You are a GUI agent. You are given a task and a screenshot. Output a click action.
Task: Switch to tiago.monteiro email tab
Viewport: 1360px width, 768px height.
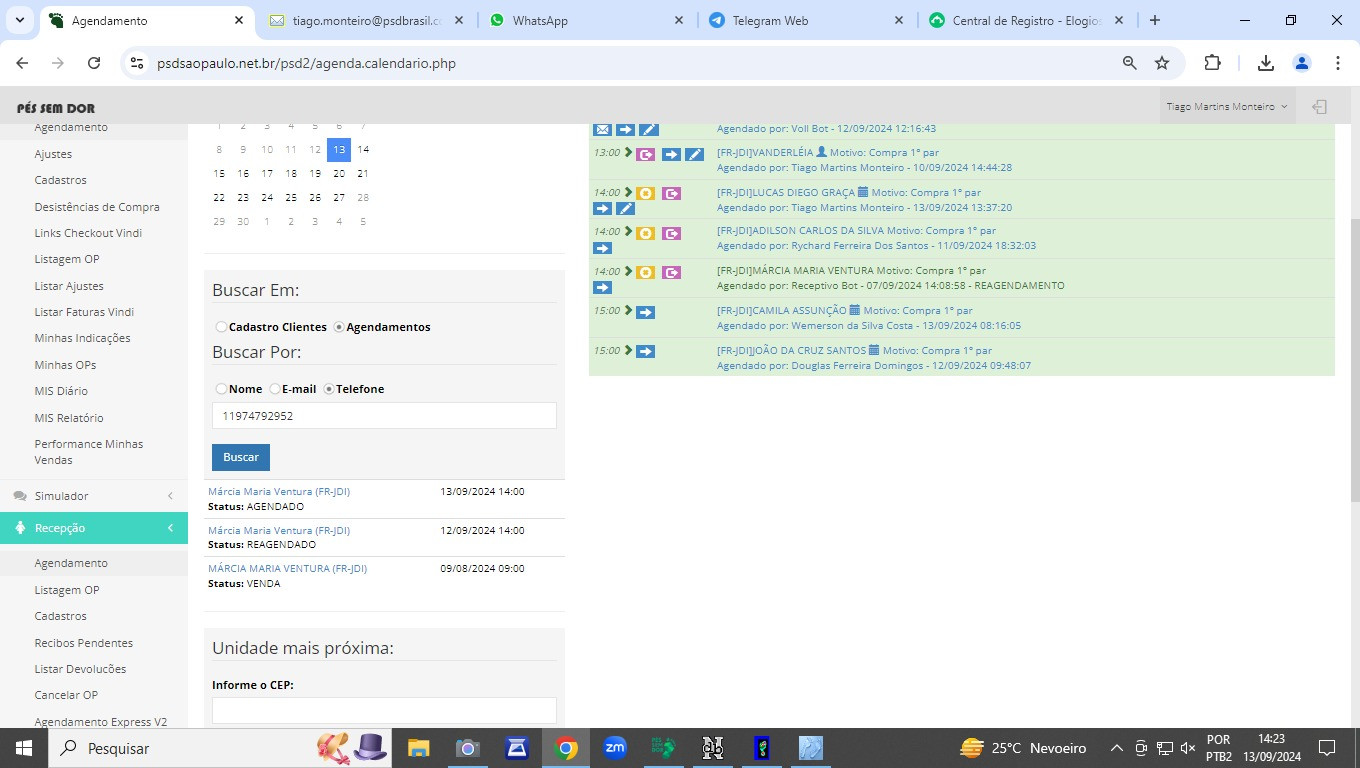[x=367, y=20]
